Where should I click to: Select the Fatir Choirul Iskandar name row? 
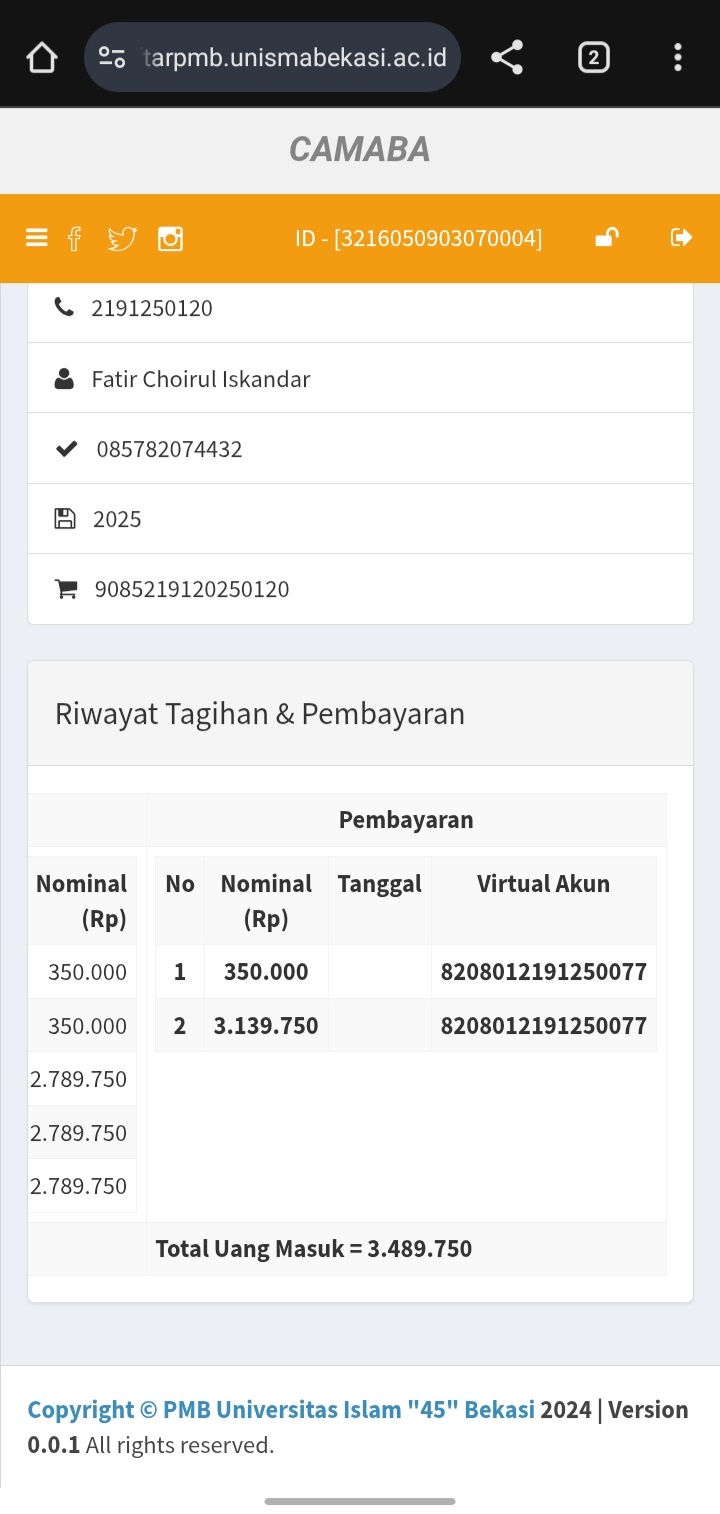360,378
